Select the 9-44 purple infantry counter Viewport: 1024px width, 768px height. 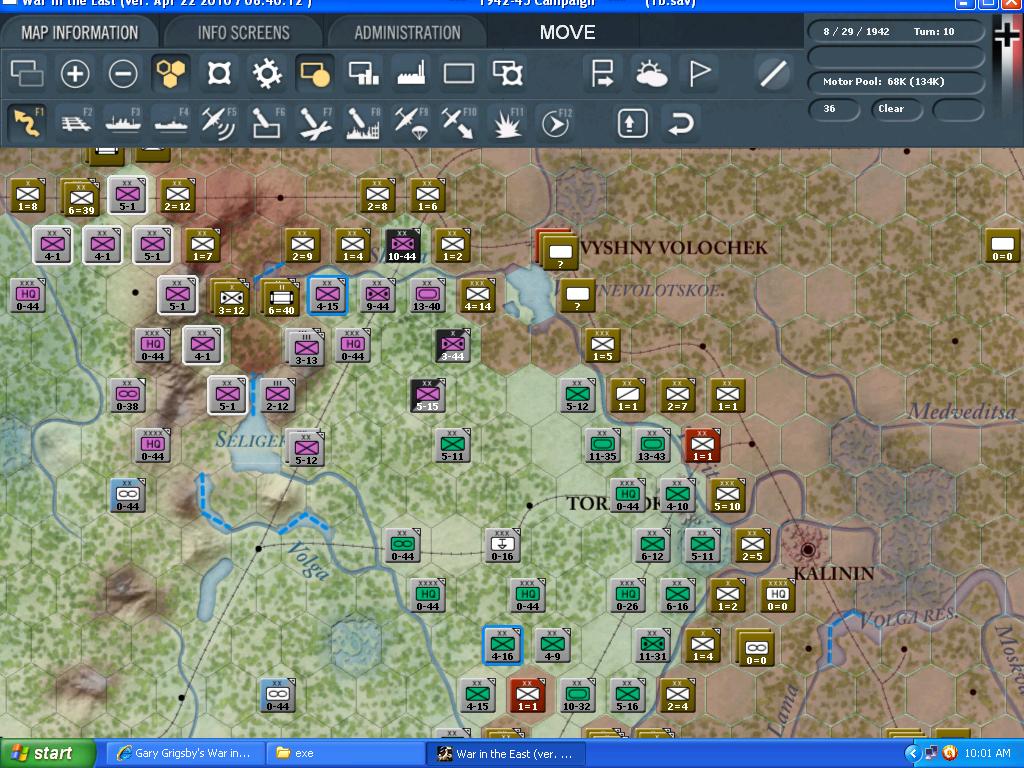coord(377,295)
